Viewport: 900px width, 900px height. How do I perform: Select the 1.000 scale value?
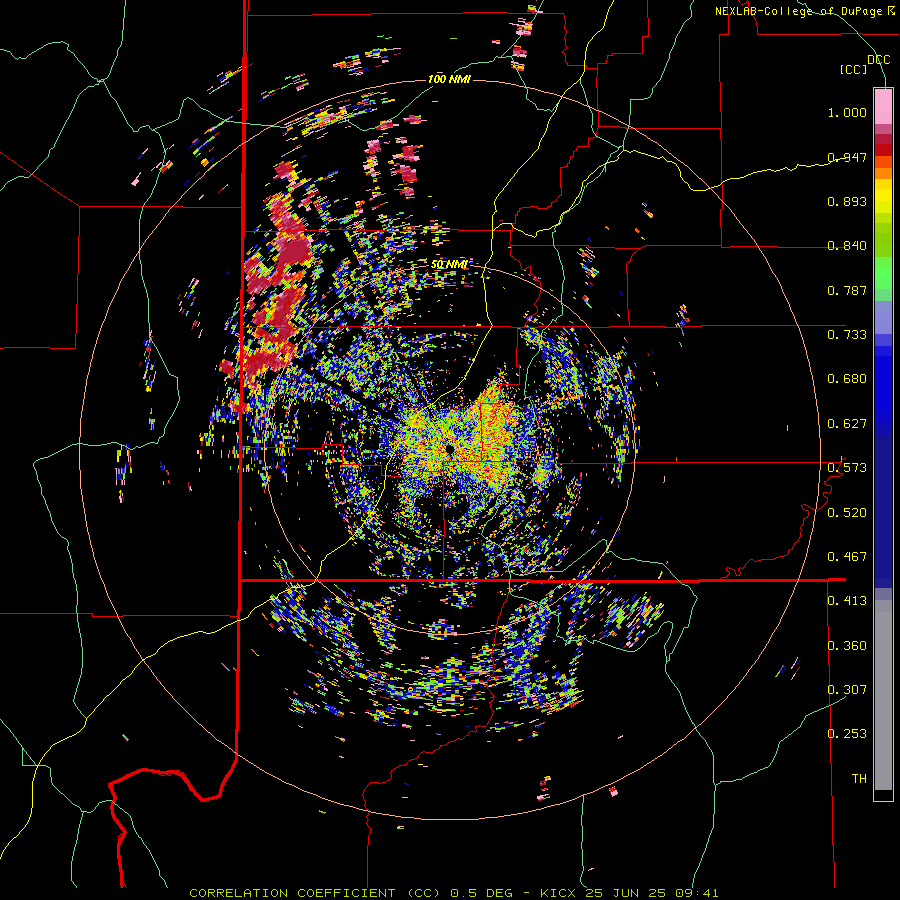(847, 112)
